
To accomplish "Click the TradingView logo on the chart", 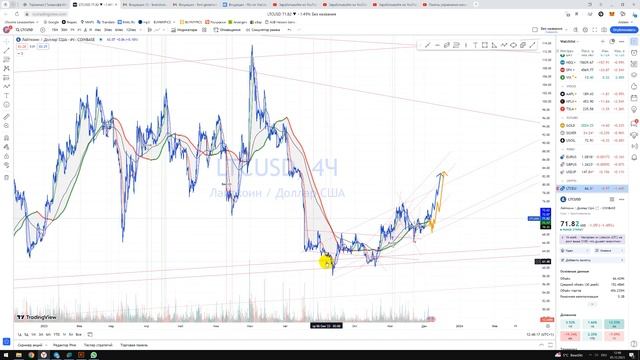I will [x=37, y=317].
